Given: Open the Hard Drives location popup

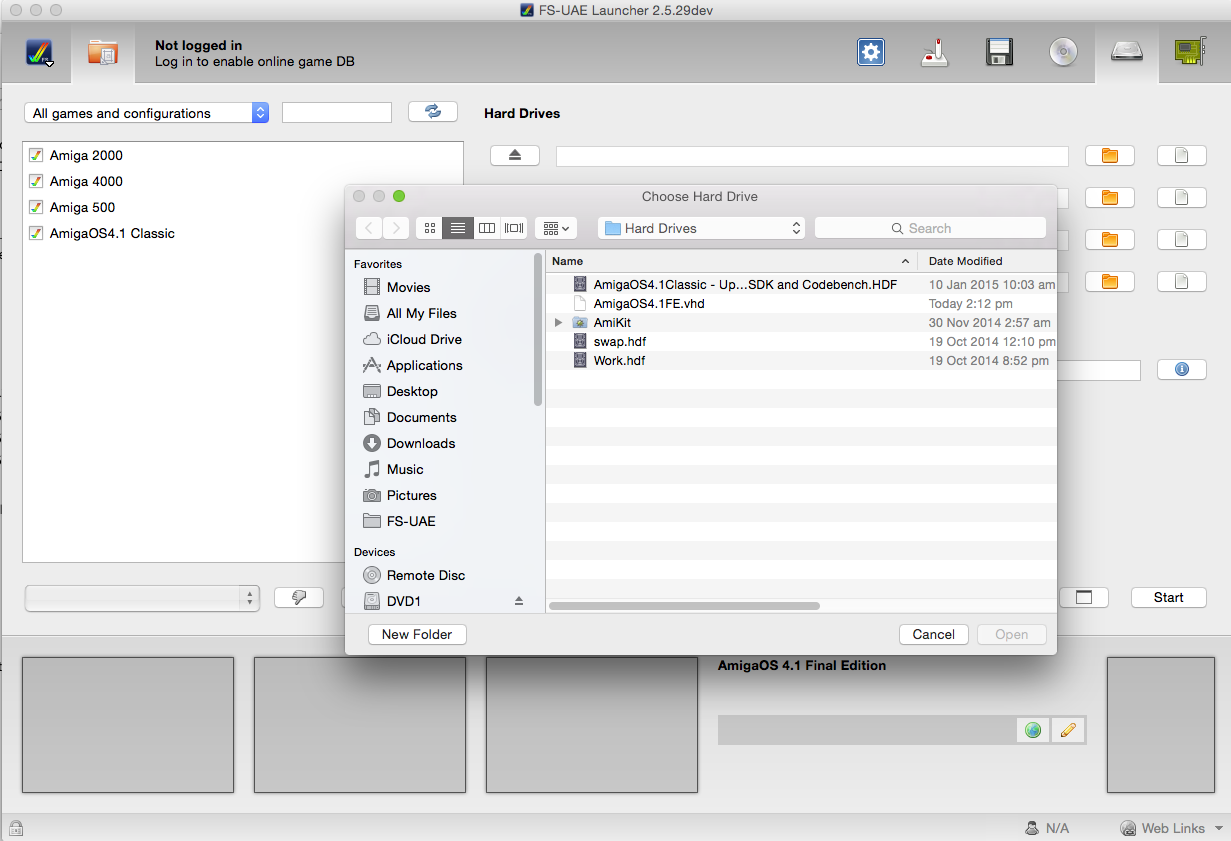Looking at the screenshot, I should (x=701, y=228).
